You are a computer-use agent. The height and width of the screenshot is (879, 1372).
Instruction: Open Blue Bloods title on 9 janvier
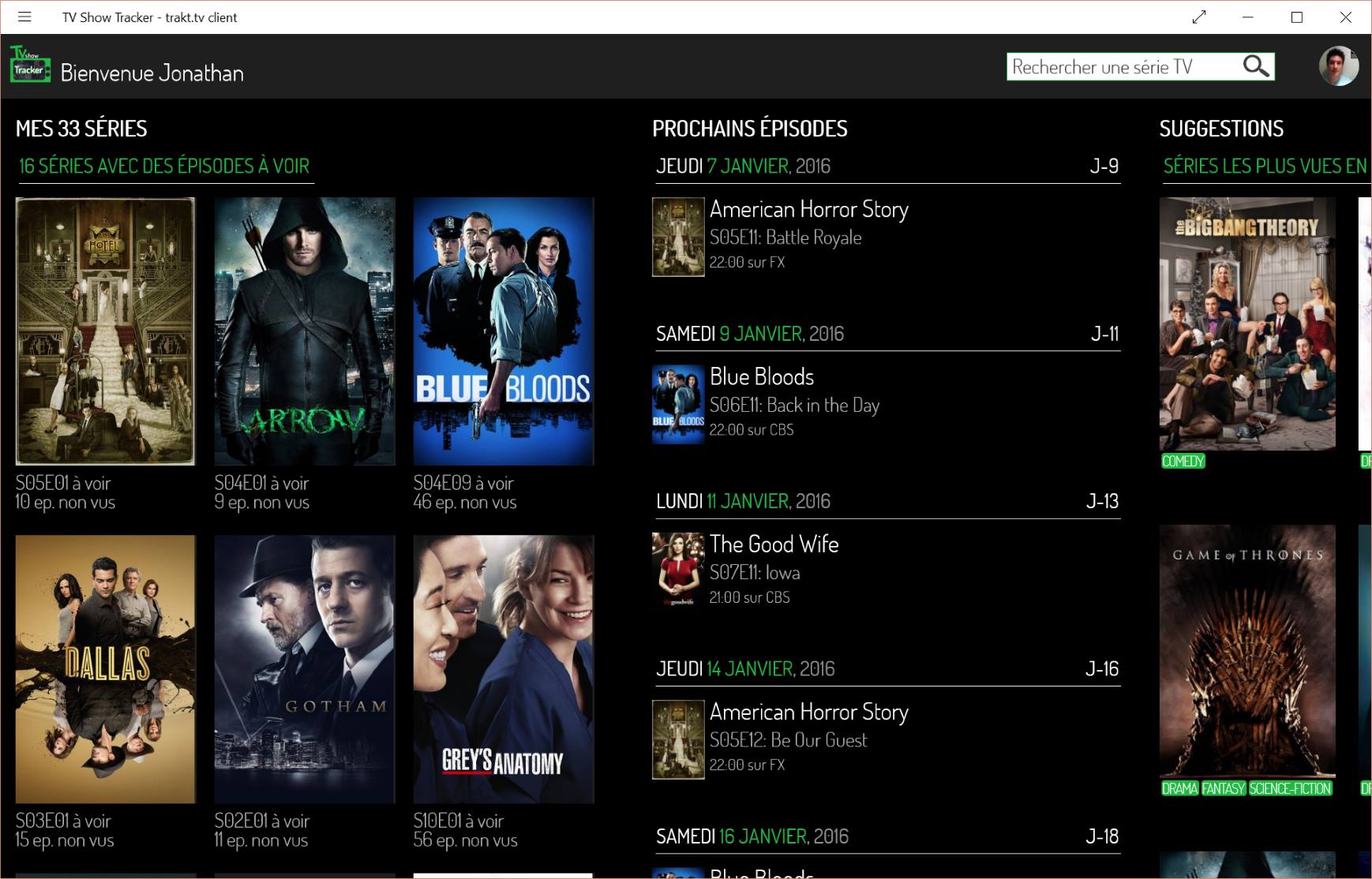762,376
